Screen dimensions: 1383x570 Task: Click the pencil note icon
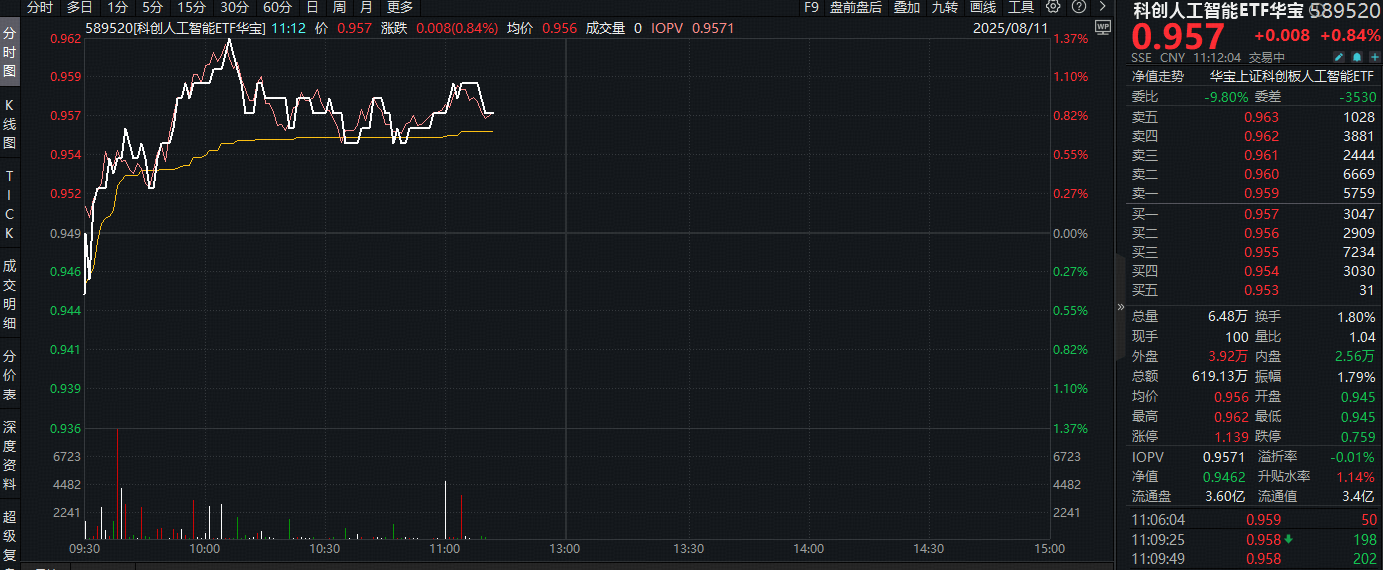coord(1339,58)
